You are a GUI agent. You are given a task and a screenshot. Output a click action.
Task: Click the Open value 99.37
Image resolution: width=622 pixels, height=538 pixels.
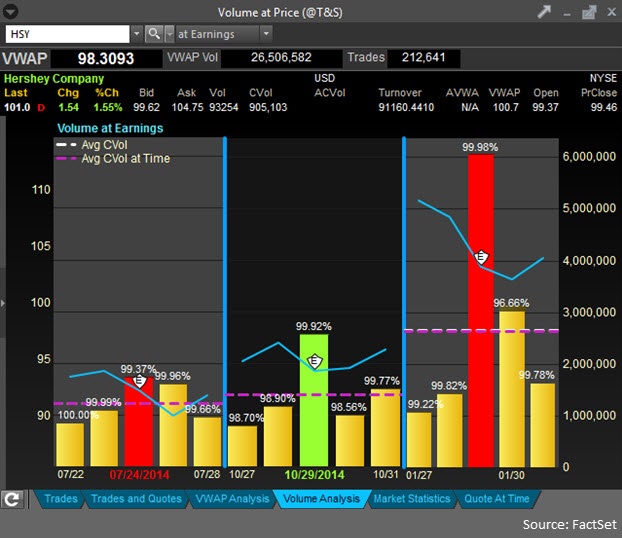(x=545, y=108)
